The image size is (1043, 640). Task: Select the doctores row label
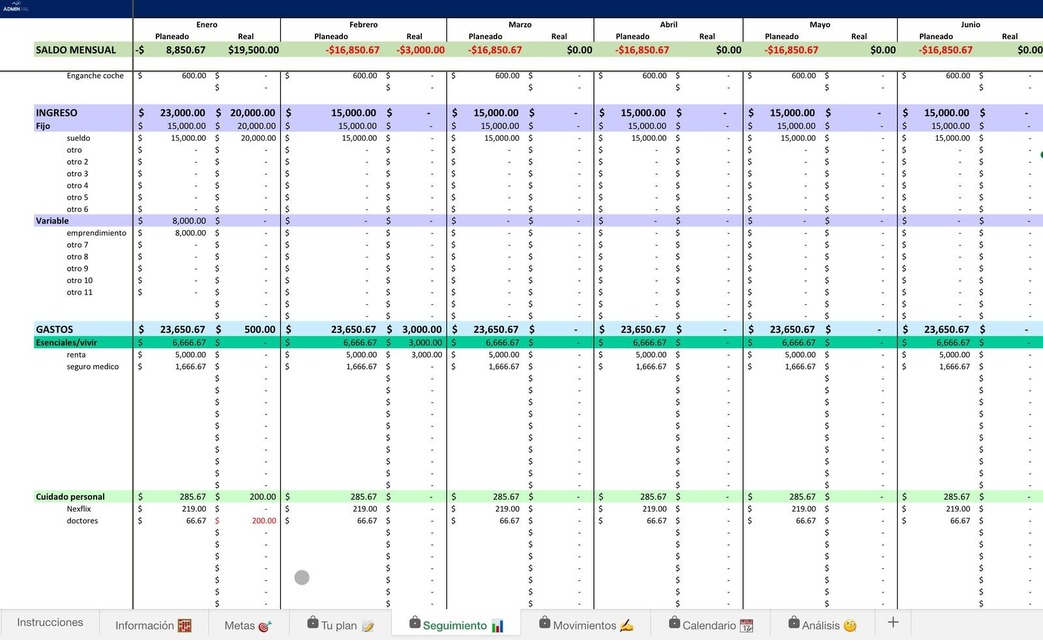pyautogui.click(x=82, y=521)
